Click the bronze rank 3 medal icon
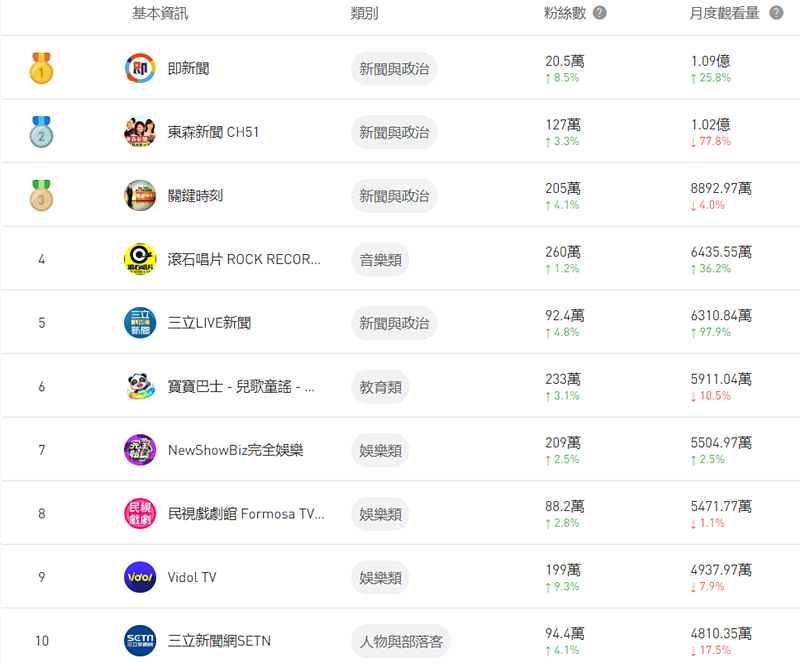Screen dimensions: 800x663 (41, 195)
